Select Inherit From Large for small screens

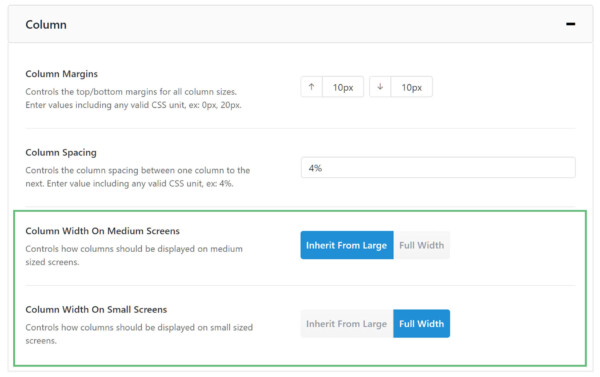click(347, 324)
